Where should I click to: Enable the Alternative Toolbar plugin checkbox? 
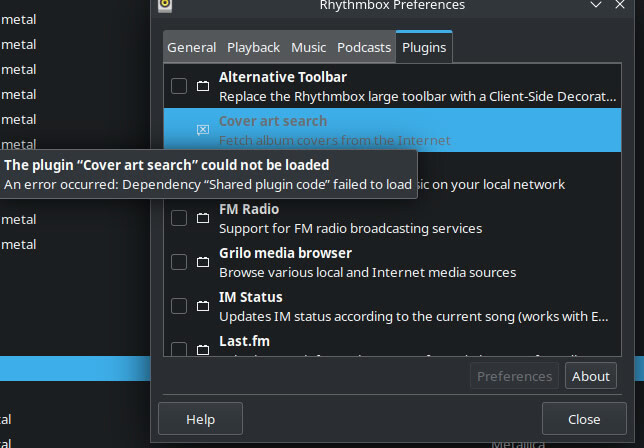178,86
